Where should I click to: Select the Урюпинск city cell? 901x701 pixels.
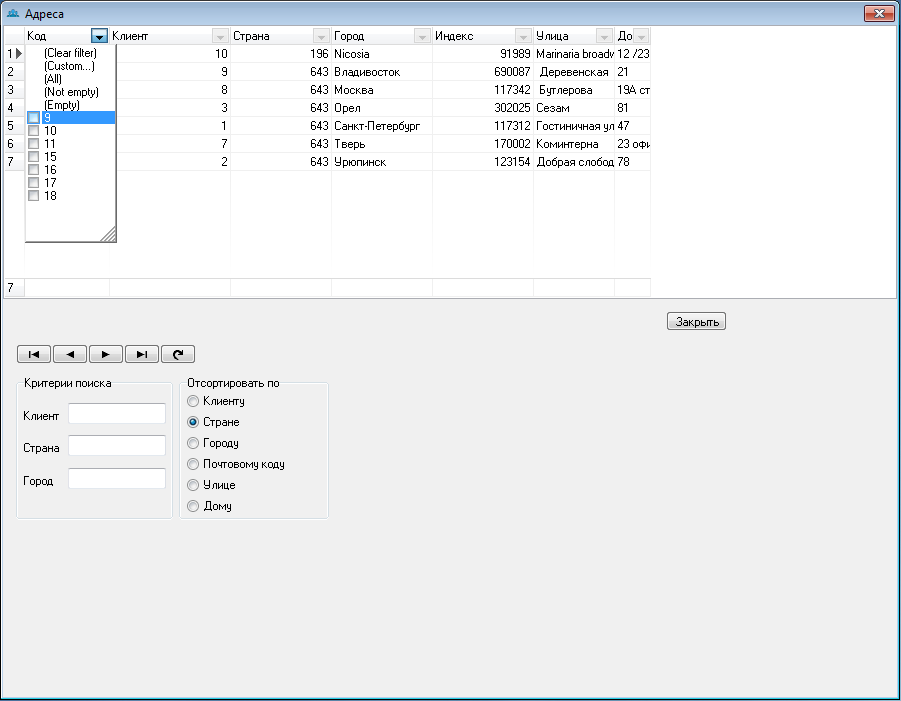pos(382,161)
